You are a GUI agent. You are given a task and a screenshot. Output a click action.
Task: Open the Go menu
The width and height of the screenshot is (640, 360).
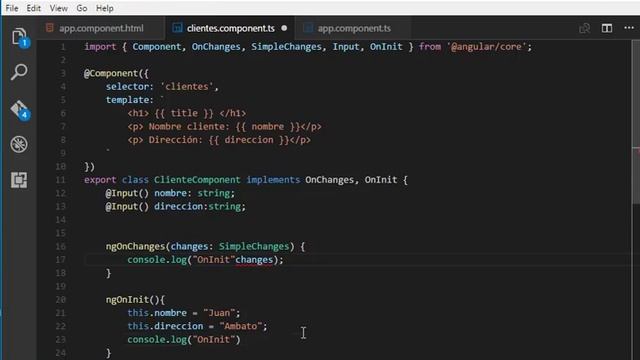(x=82, y=8)
